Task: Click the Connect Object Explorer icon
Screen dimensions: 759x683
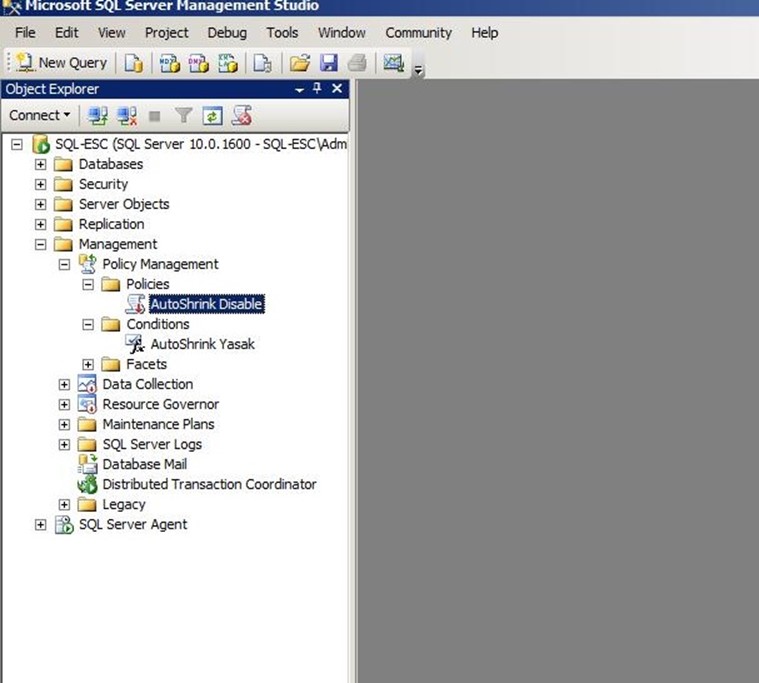Action: [97, 116]
